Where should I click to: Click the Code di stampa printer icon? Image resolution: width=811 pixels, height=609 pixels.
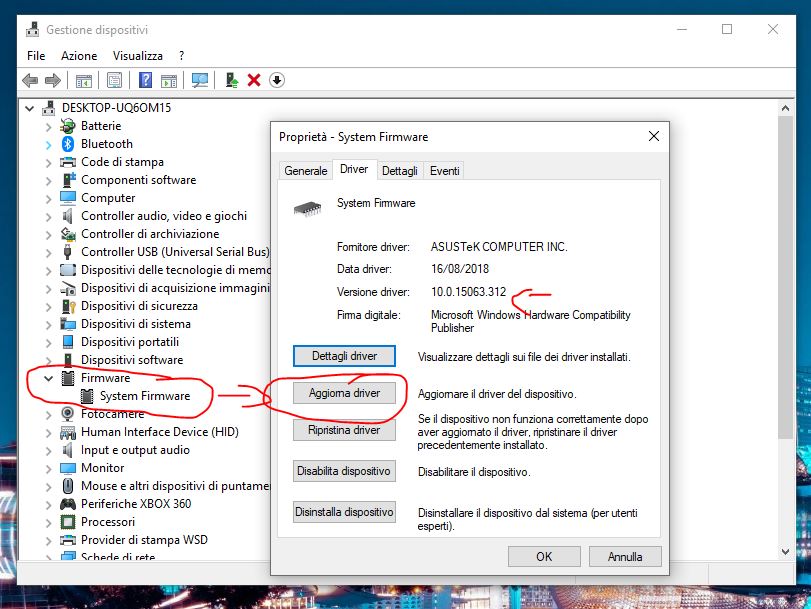coord(68,162)
